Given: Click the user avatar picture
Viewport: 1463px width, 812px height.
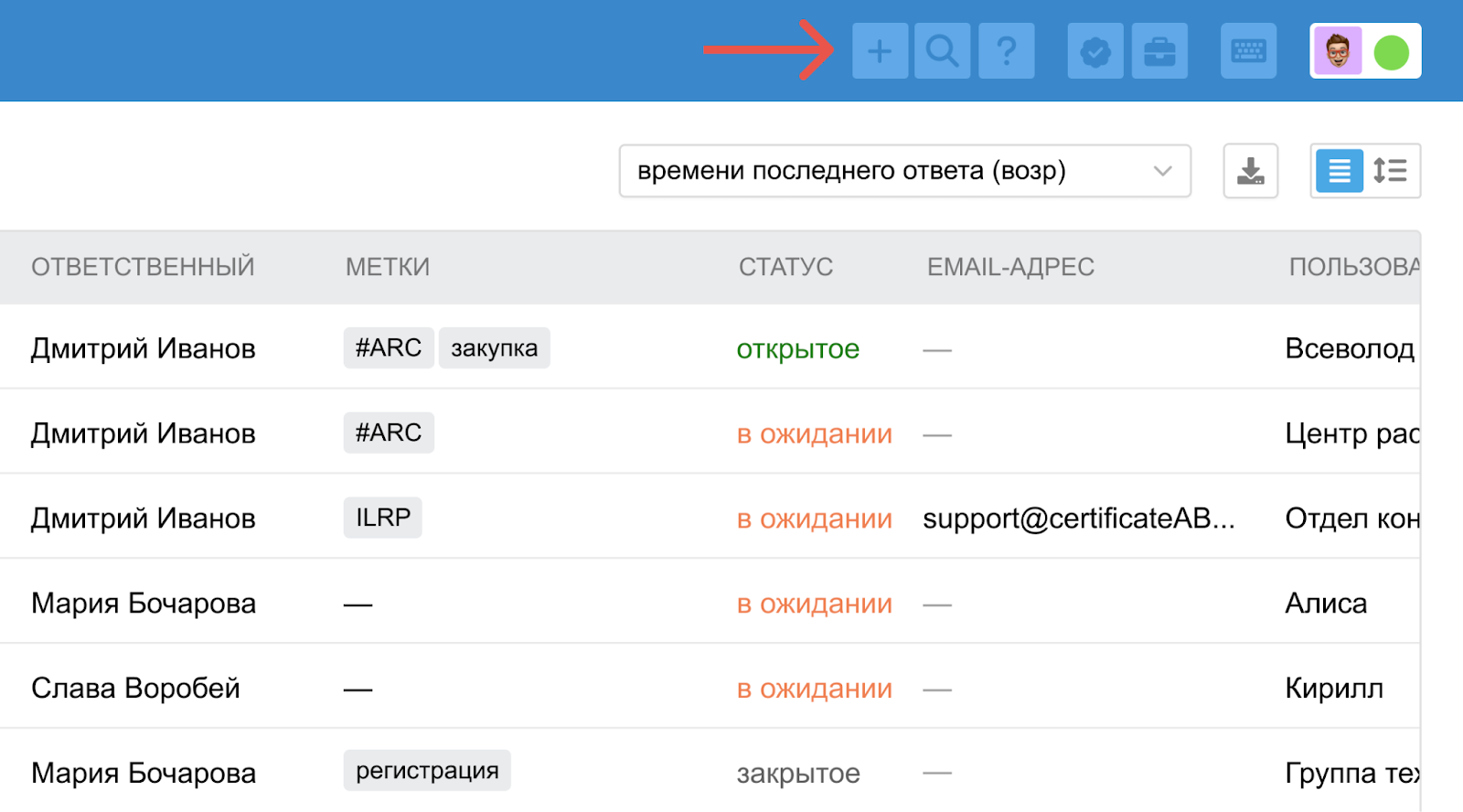Looking at the screenshot, I should 1338,51.
